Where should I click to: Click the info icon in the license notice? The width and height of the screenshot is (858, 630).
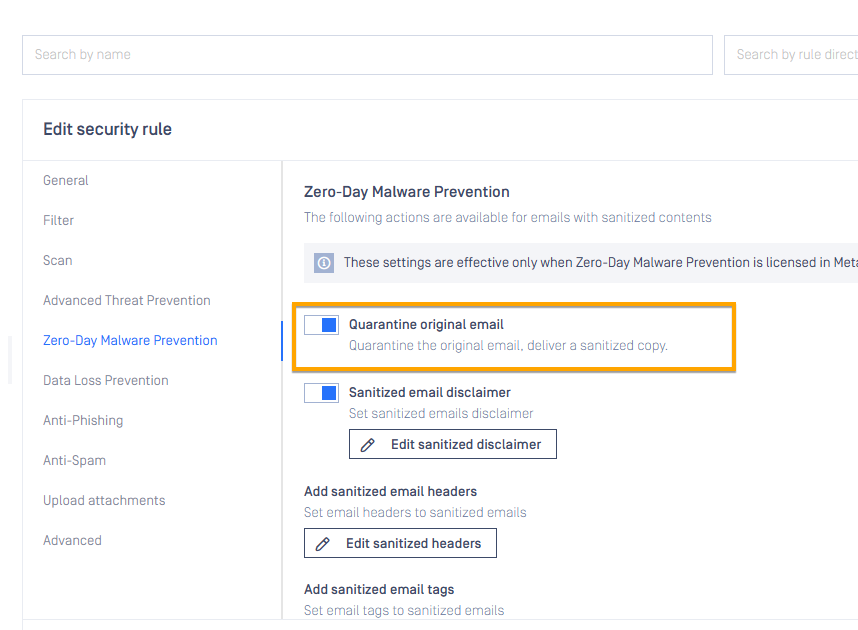coord(324,263)
